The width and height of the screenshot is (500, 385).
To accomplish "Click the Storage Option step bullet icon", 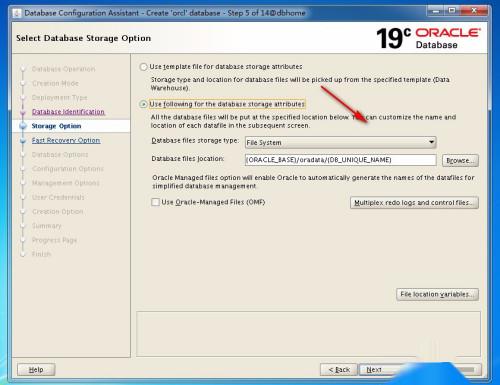I will coord(23,126).
